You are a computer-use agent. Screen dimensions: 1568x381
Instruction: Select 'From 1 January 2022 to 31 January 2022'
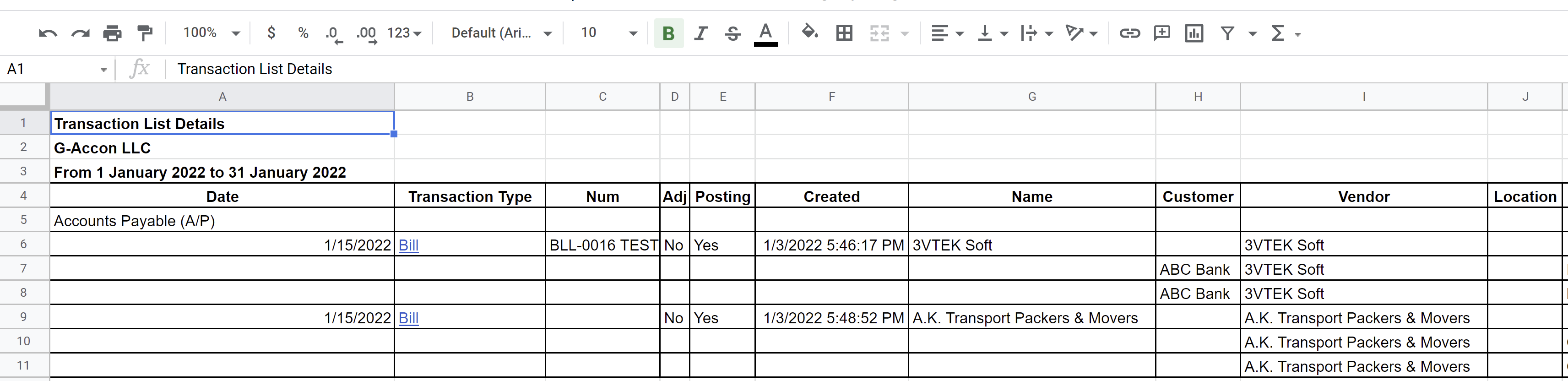click(x=222, y=172)
